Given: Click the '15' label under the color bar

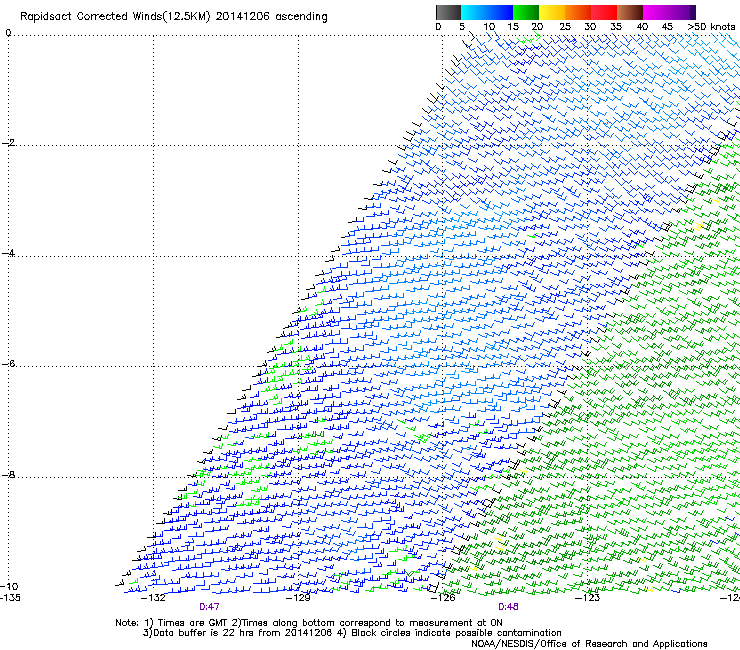Looking at the screenshot, I should 513,27.
